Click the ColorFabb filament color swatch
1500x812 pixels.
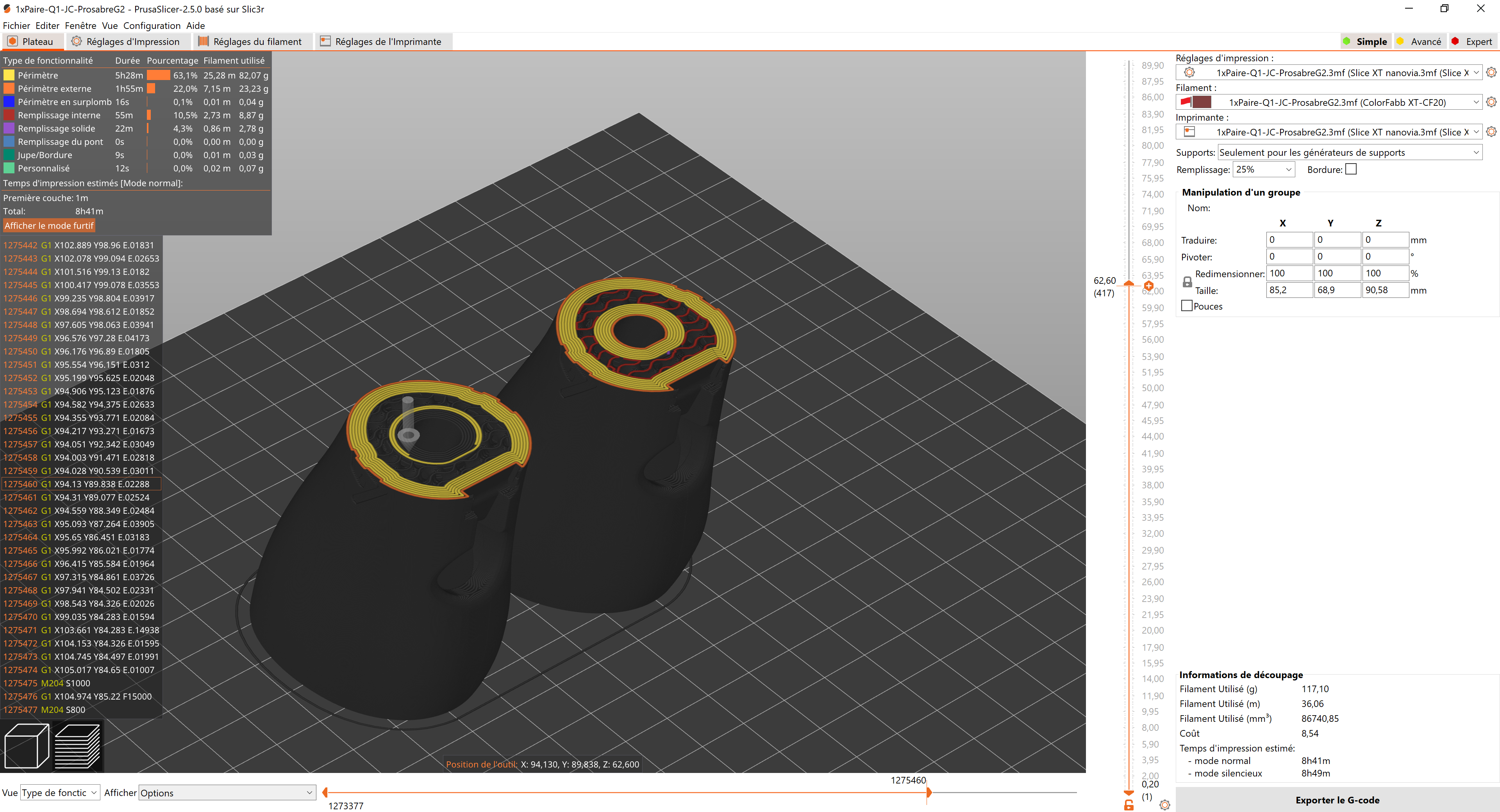point(1201,102)
